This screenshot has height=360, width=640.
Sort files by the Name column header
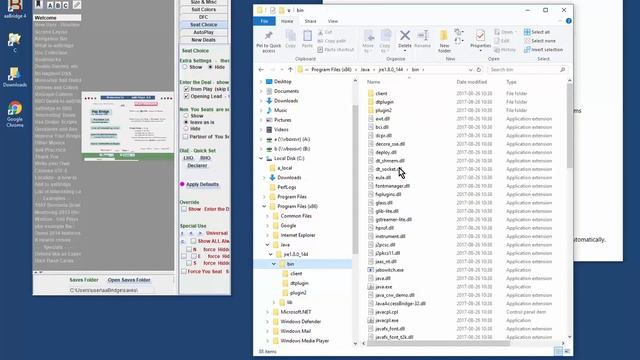(x=373, y=82)
